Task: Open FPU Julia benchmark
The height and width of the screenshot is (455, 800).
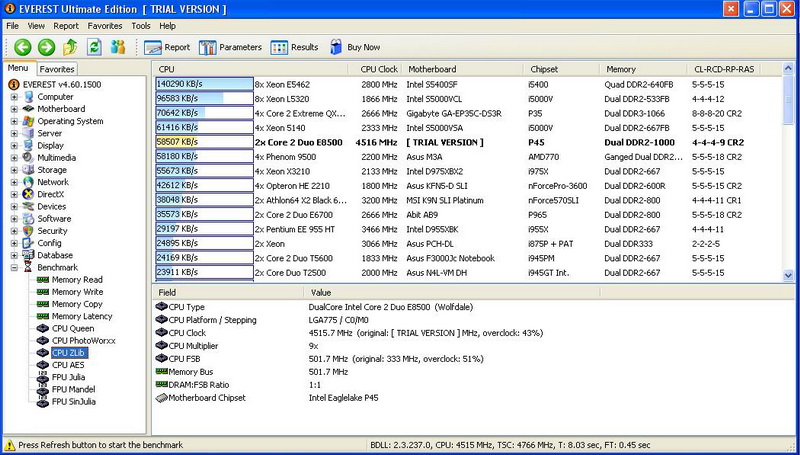Action: pyautogui.click(x=68, y=377)
